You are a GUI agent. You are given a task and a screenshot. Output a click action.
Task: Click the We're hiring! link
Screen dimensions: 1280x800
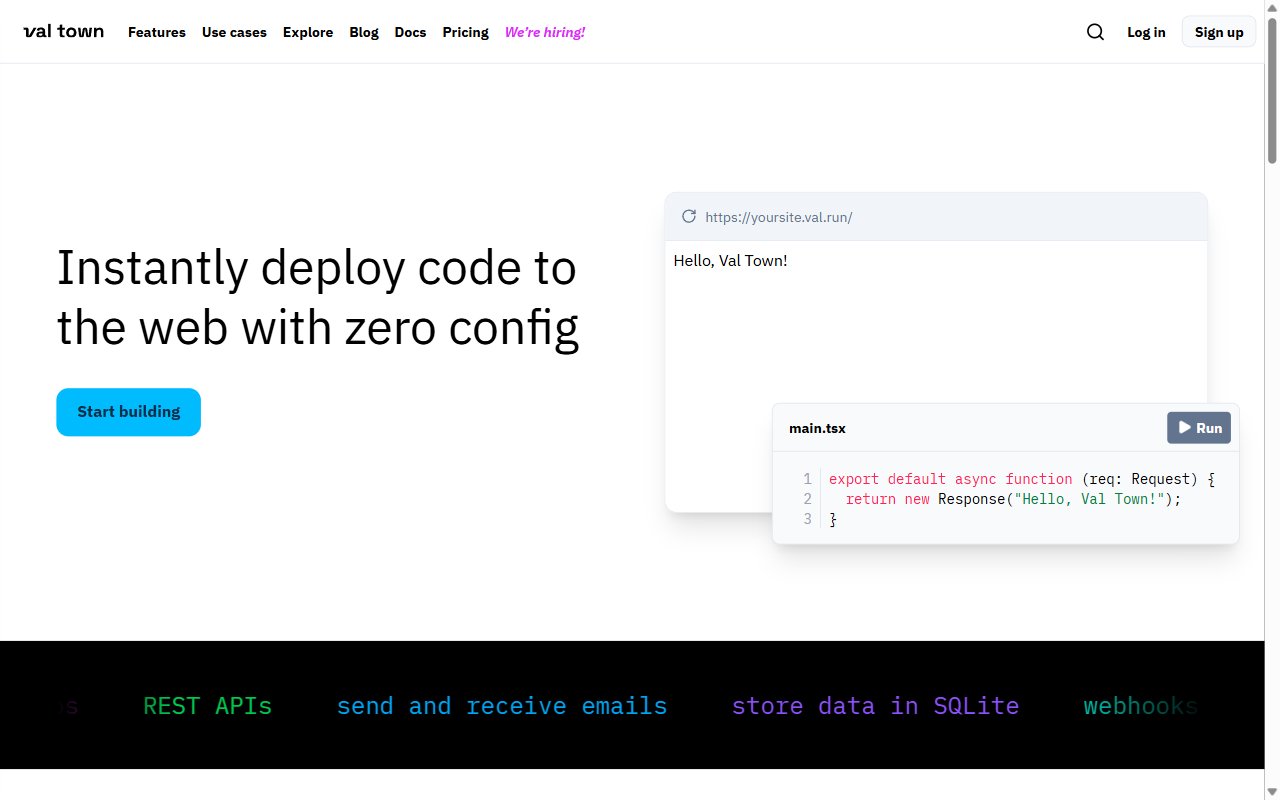click(545, 32)
